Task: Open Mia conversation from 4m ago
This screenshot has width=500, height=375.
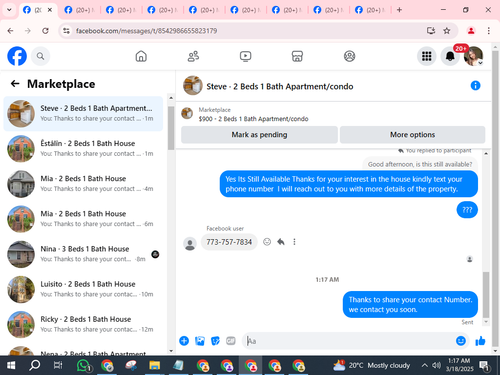Action: pyautogui.click(x=83, y=184)
